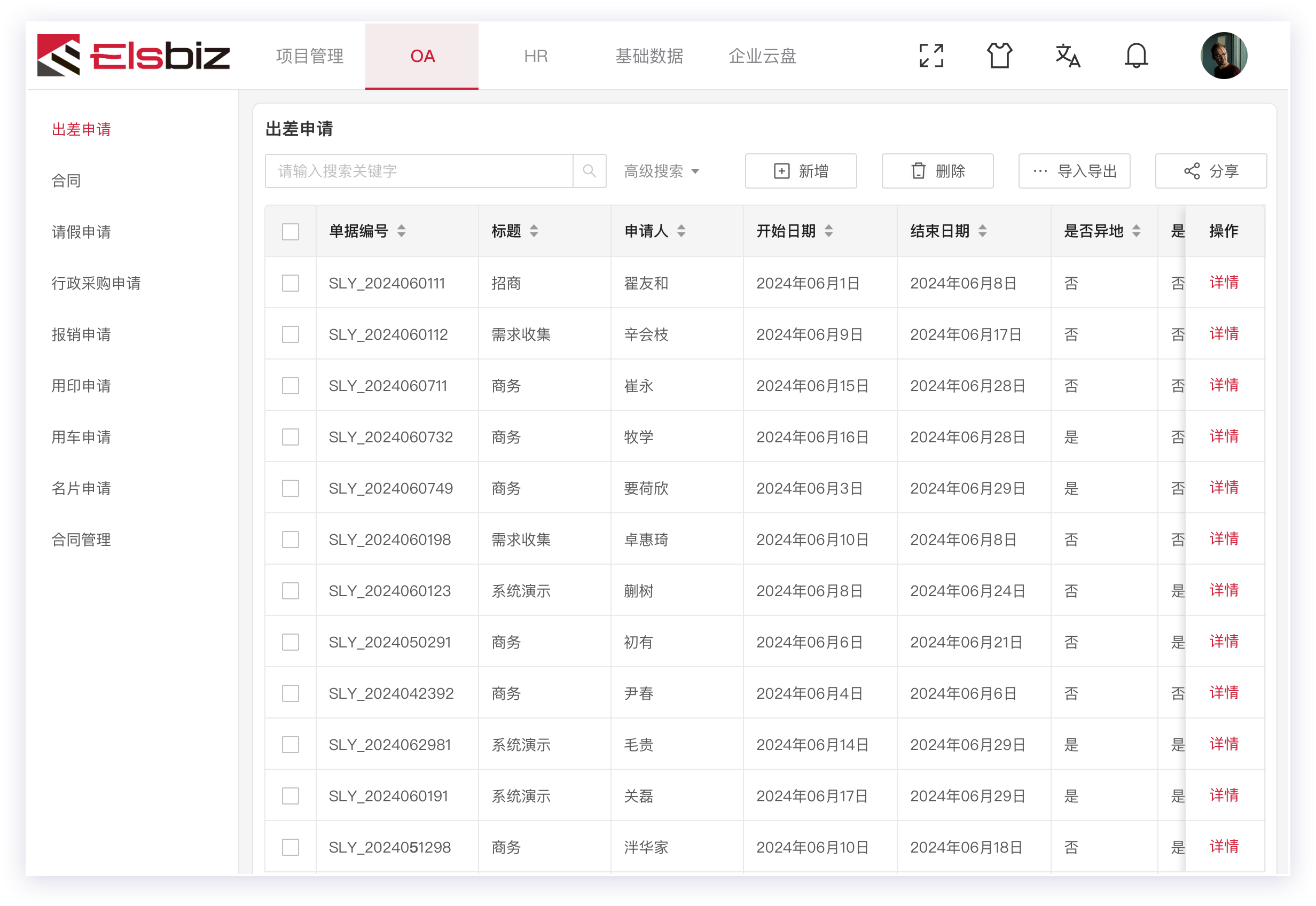1316x906 pixels.
Task: Open 详情 for SLY_2024051298
Action: [x=1224, y=846]
